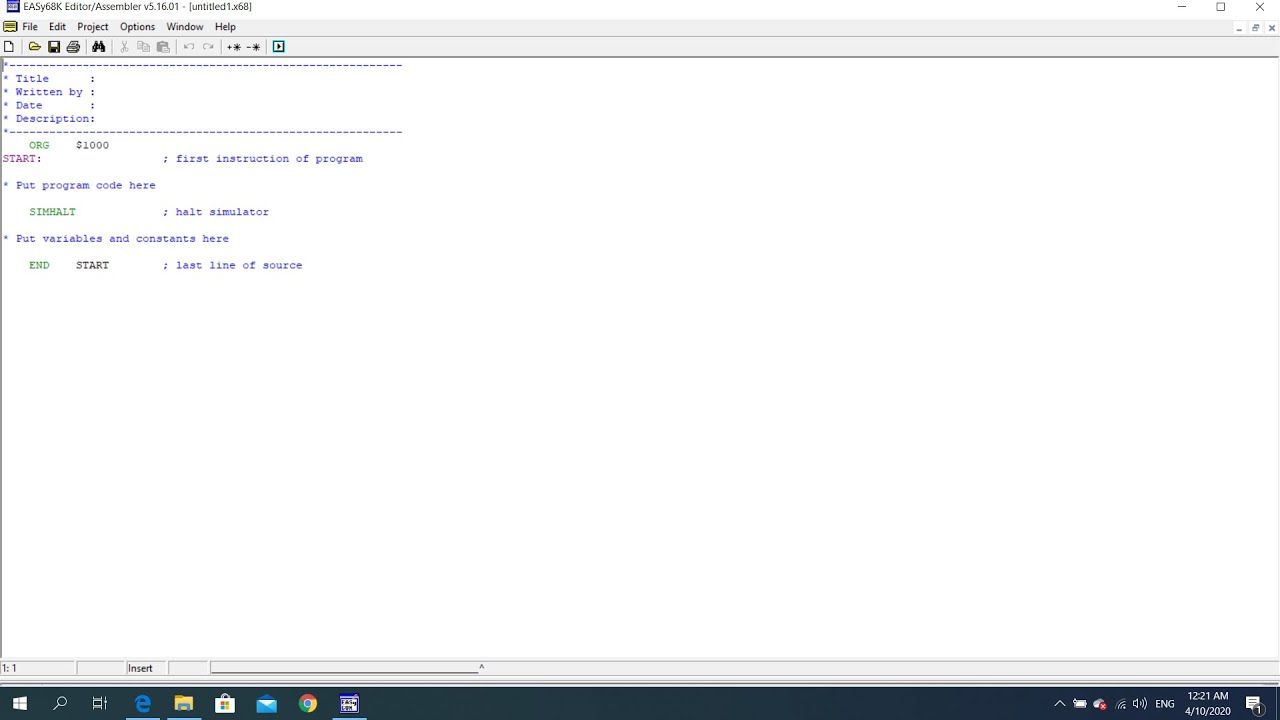Image resolution: width=1280 pixels, height=720 pixels.
Task: Comment selected lines with the +* icon
Action: pos(234,47)
